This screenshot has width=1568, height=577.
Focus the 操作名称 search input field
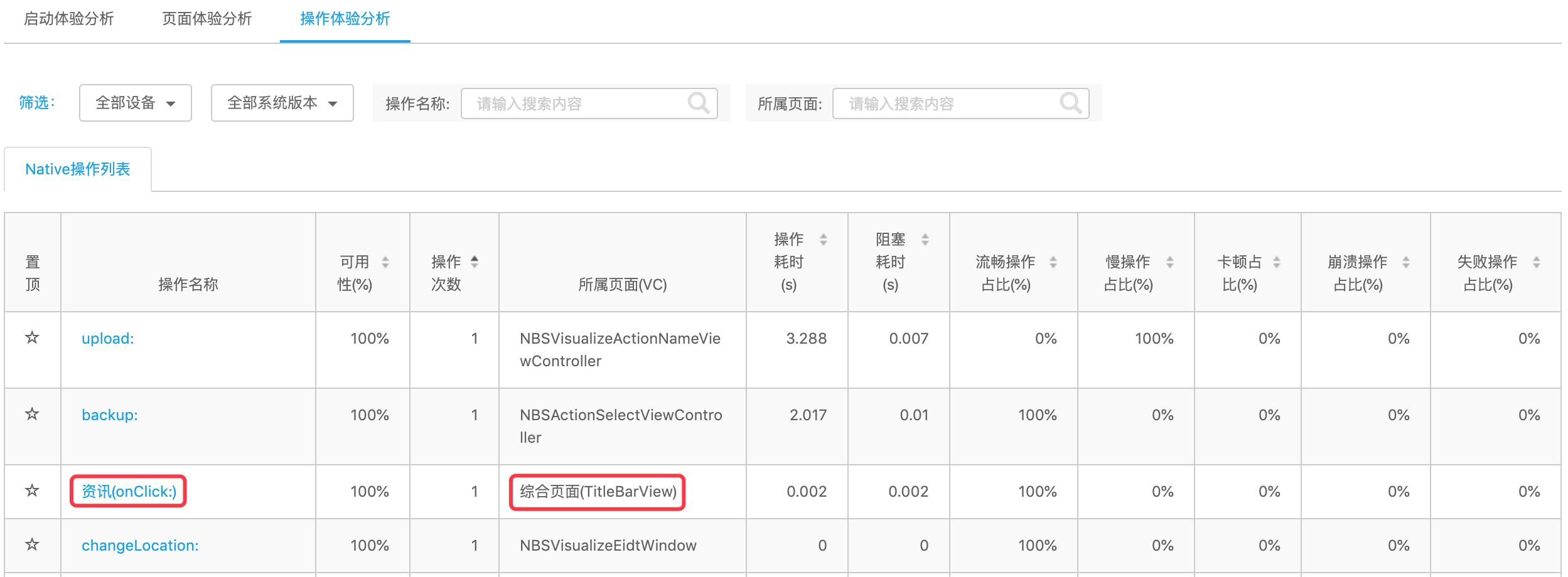click(589, 103)
